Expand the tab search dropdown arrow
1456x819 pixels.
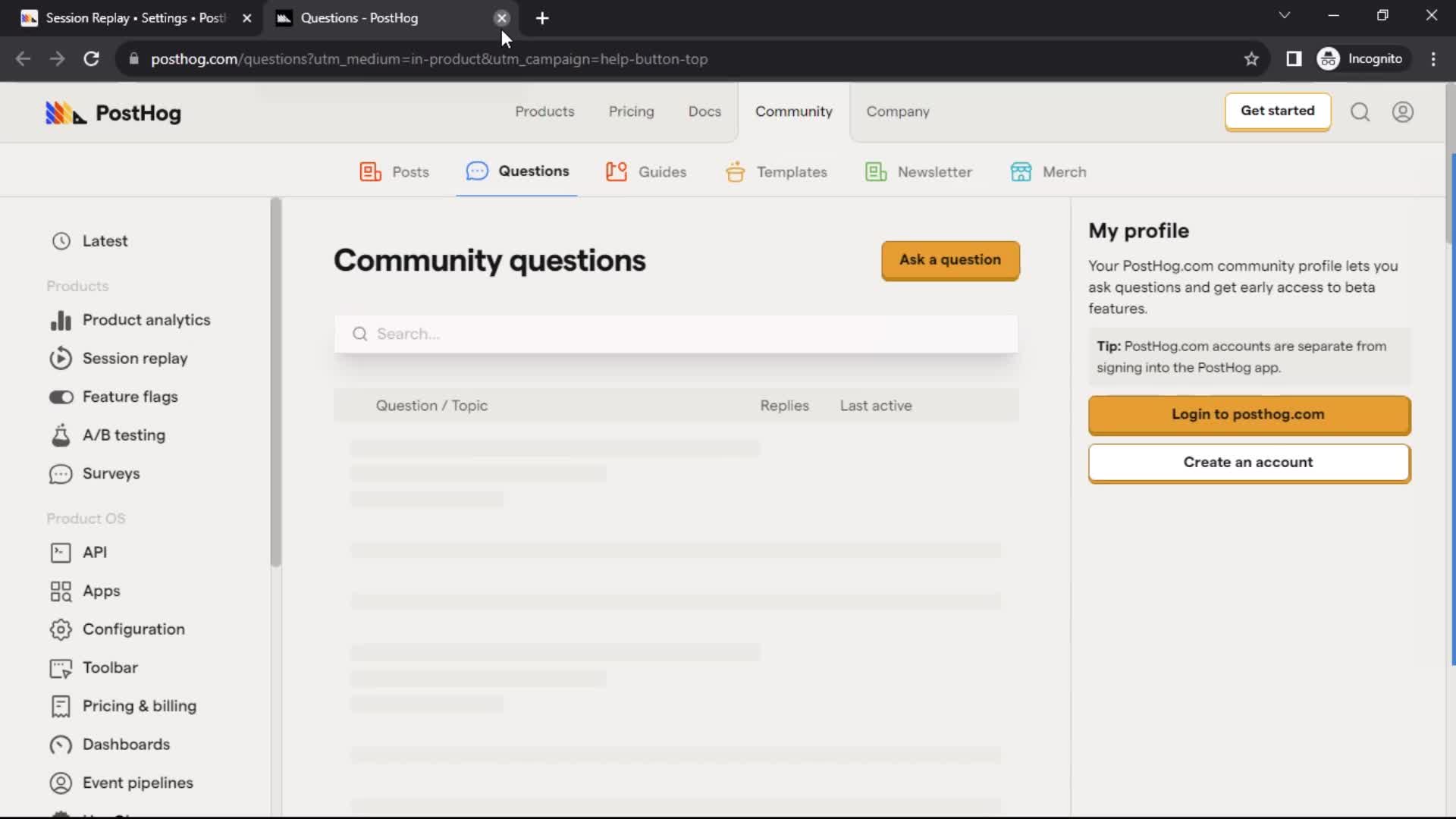pos(1284,15)
